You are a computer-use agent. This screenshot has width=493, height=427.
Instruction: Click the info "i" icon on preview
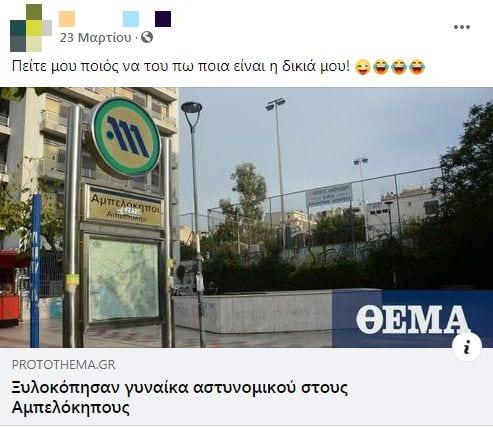[467, 347]
